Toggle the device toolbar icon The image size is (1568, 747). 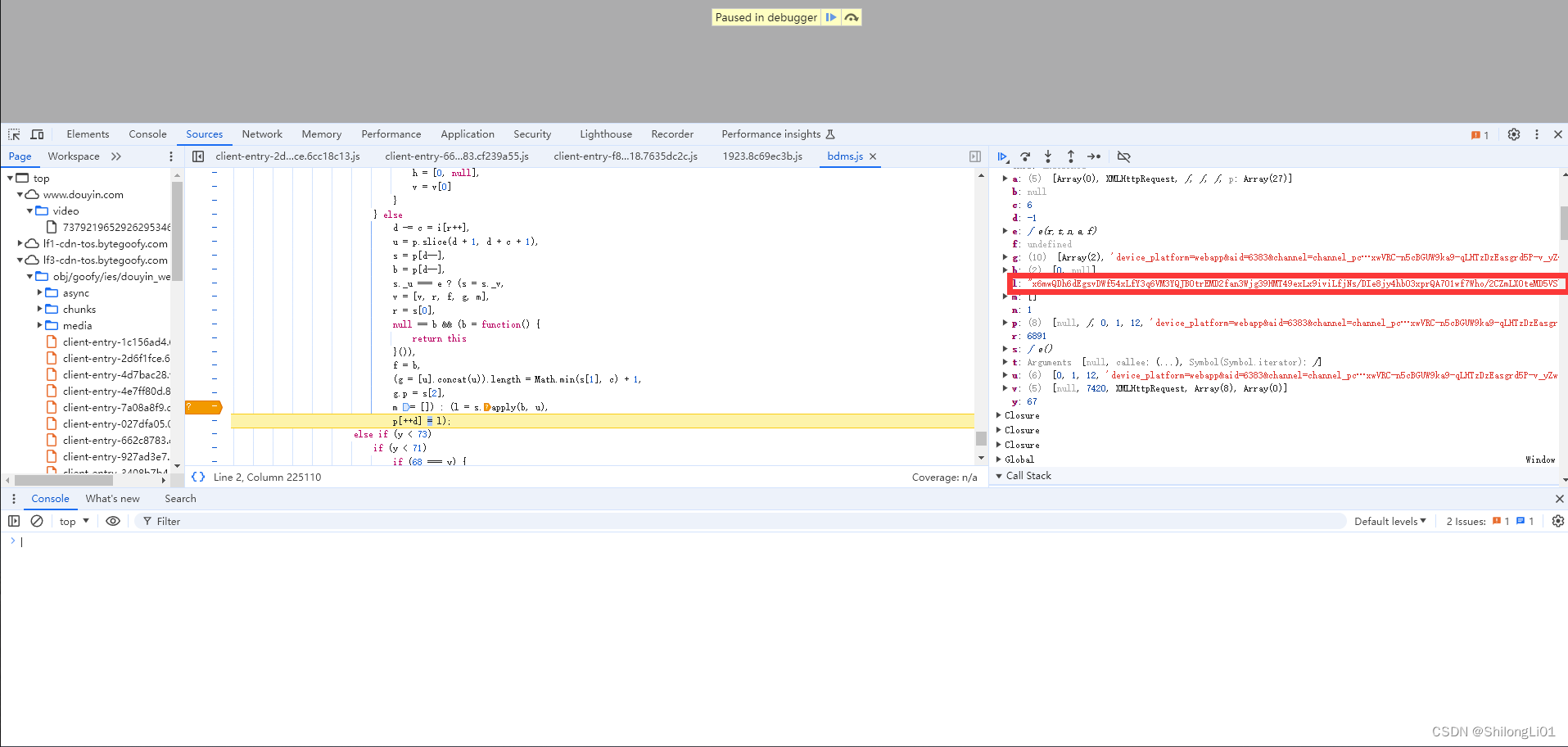[x=37, y=134]
